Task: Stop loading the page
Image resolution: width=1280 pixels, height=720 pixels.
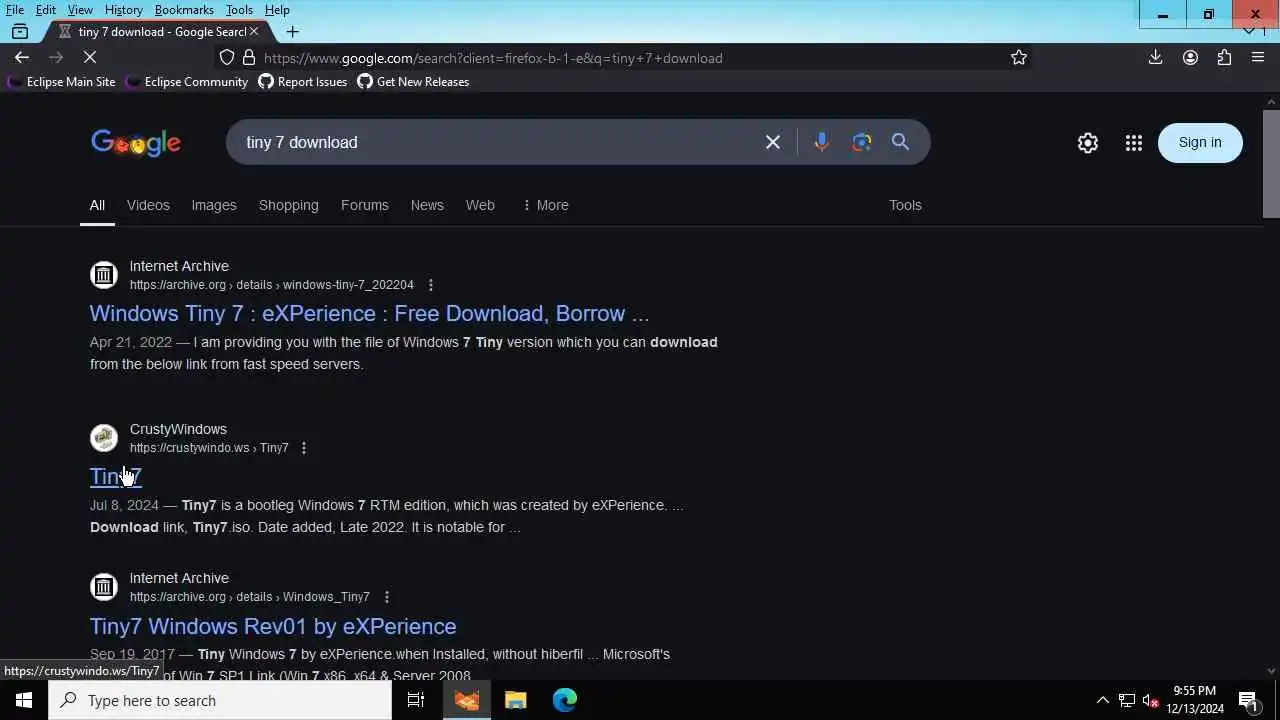Action: pos(89,58)
